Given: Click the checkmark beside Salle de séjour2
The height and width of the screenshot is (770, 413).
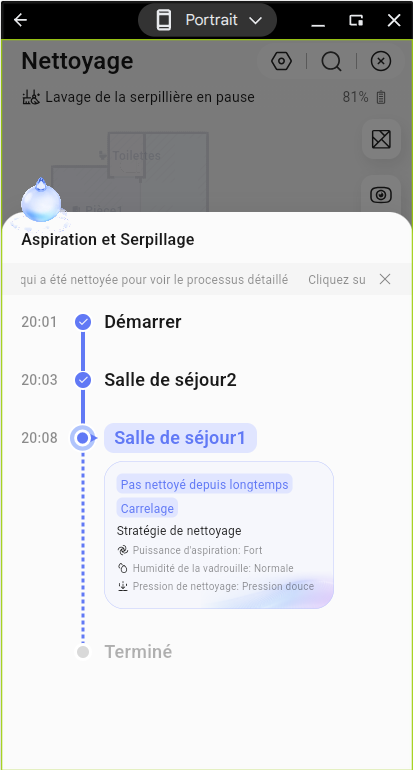Looking at the screenshot, I should [x=83, y=380].
